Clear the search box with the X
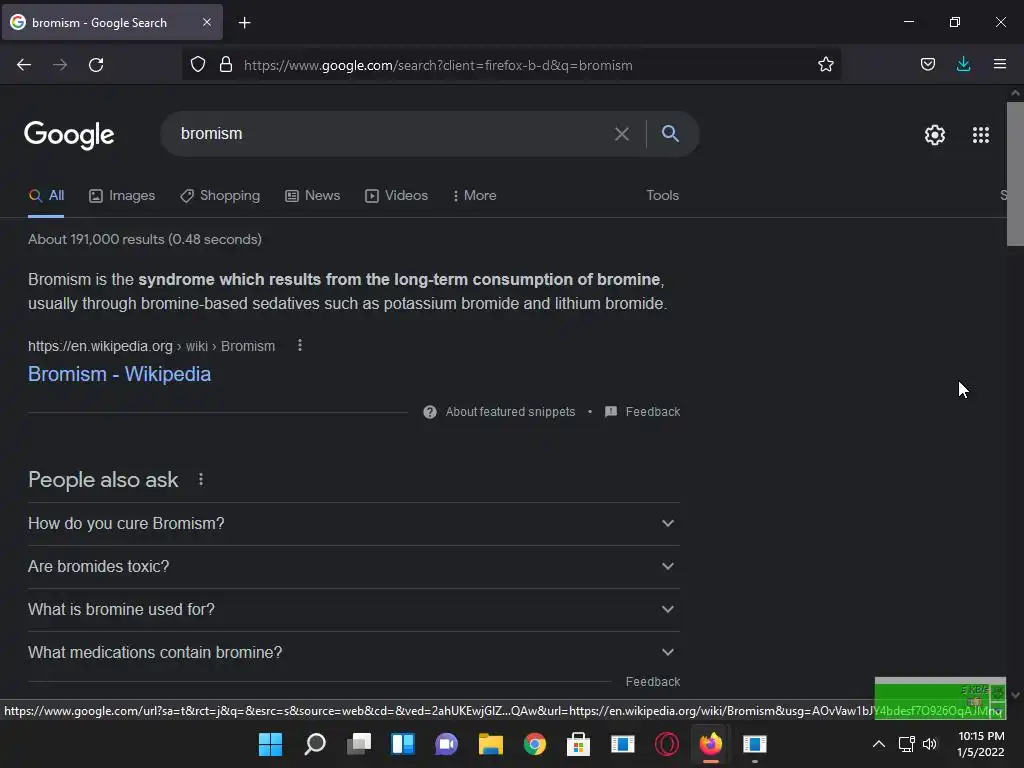Screen dimensions: 1024x768 click(622, 134)
